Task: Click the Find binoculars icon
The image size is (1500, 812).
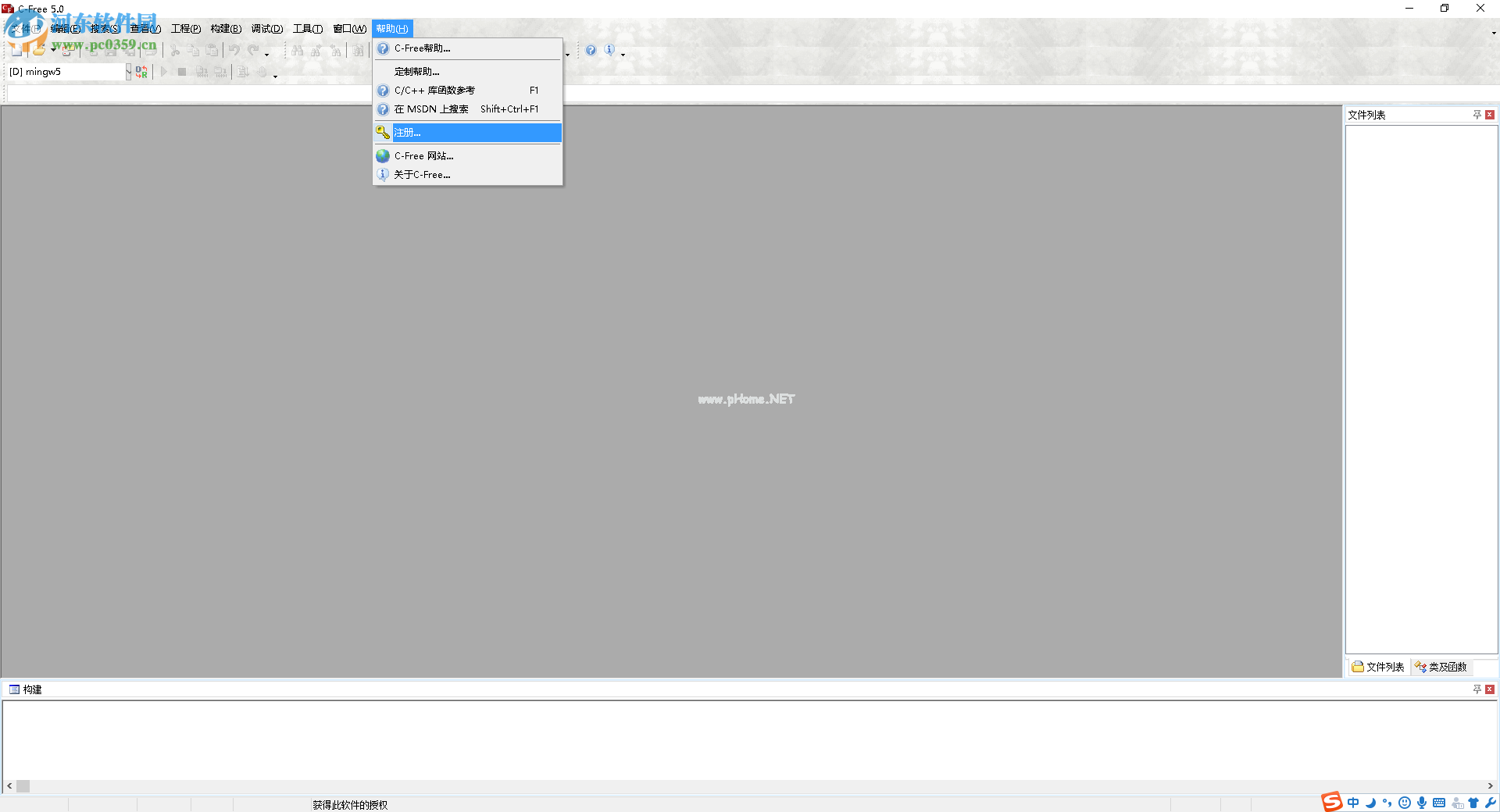Action: 298,51
